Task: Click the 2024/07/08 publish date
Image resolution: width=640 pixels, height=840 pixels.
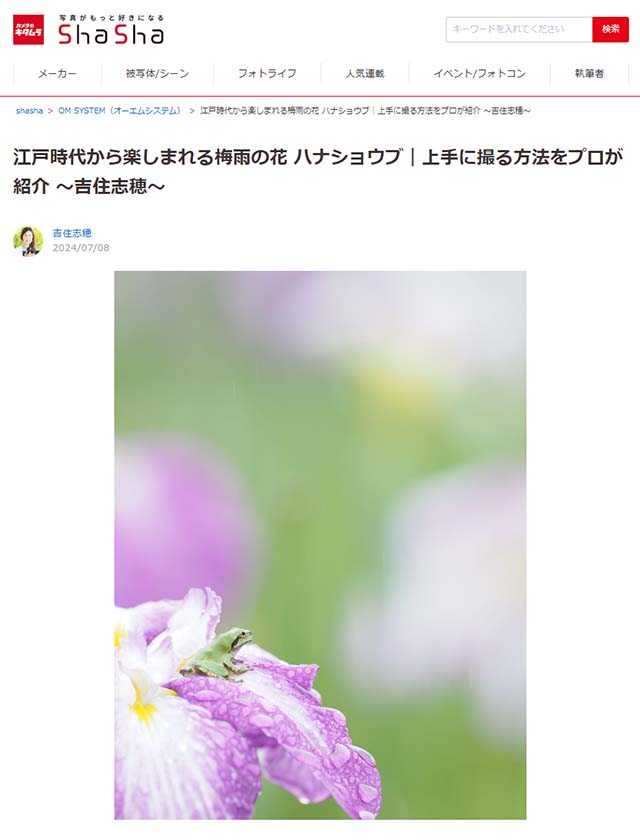Action: tap(81, 248)
